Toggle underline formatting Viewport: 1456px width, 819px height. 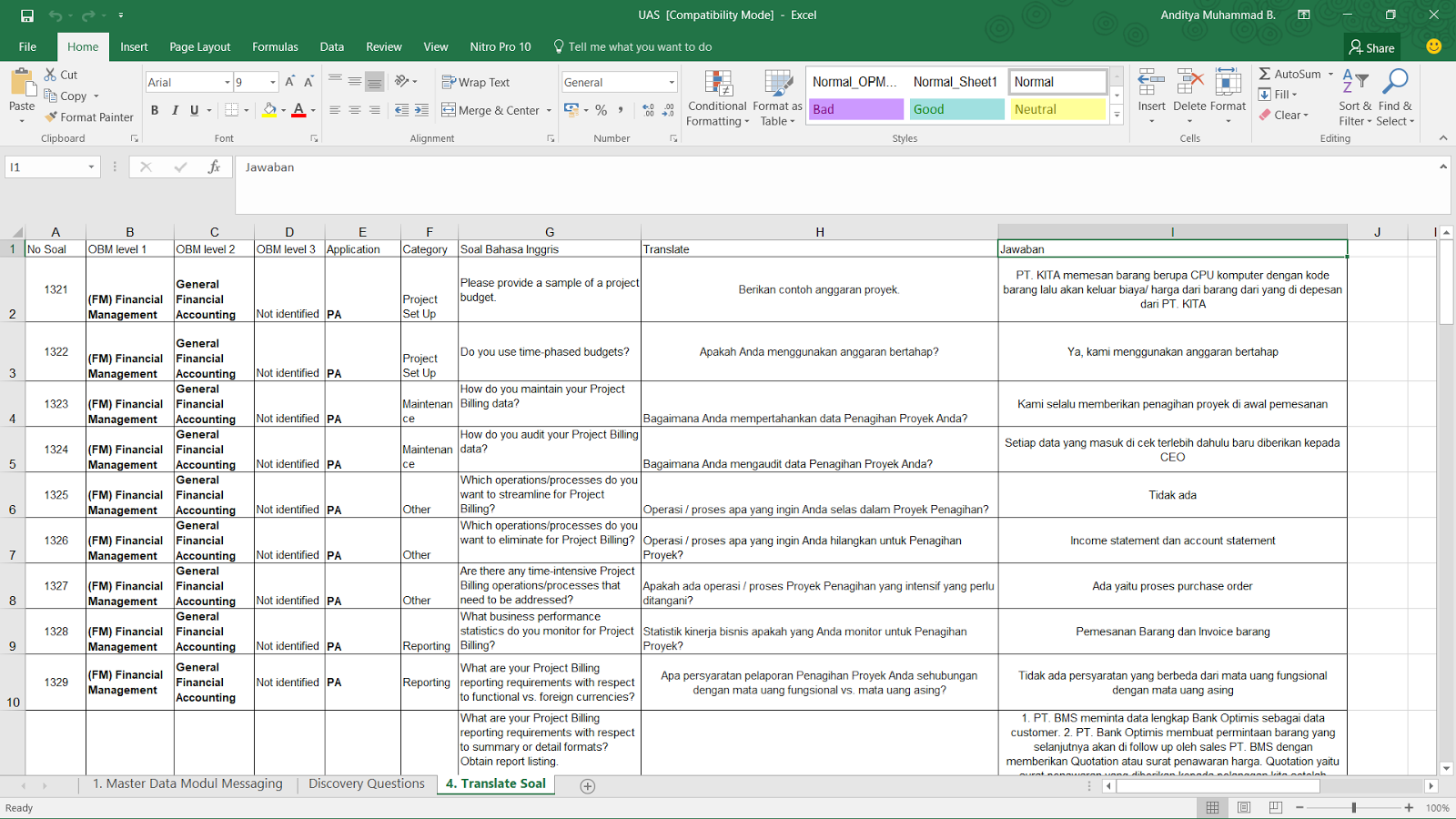(x=194, y=110)
